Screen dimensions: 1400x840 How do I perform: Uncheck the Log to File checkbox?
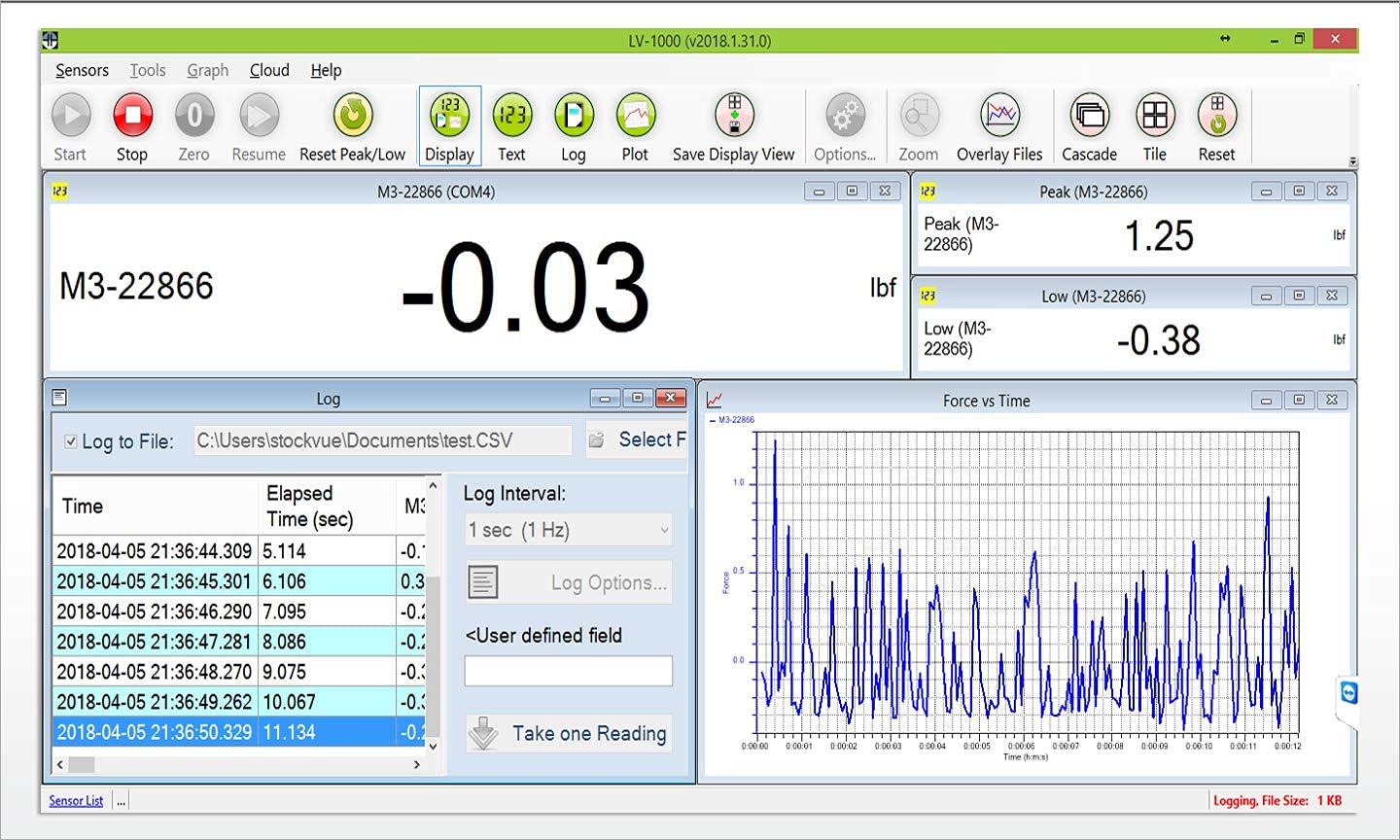click(71, 441)
